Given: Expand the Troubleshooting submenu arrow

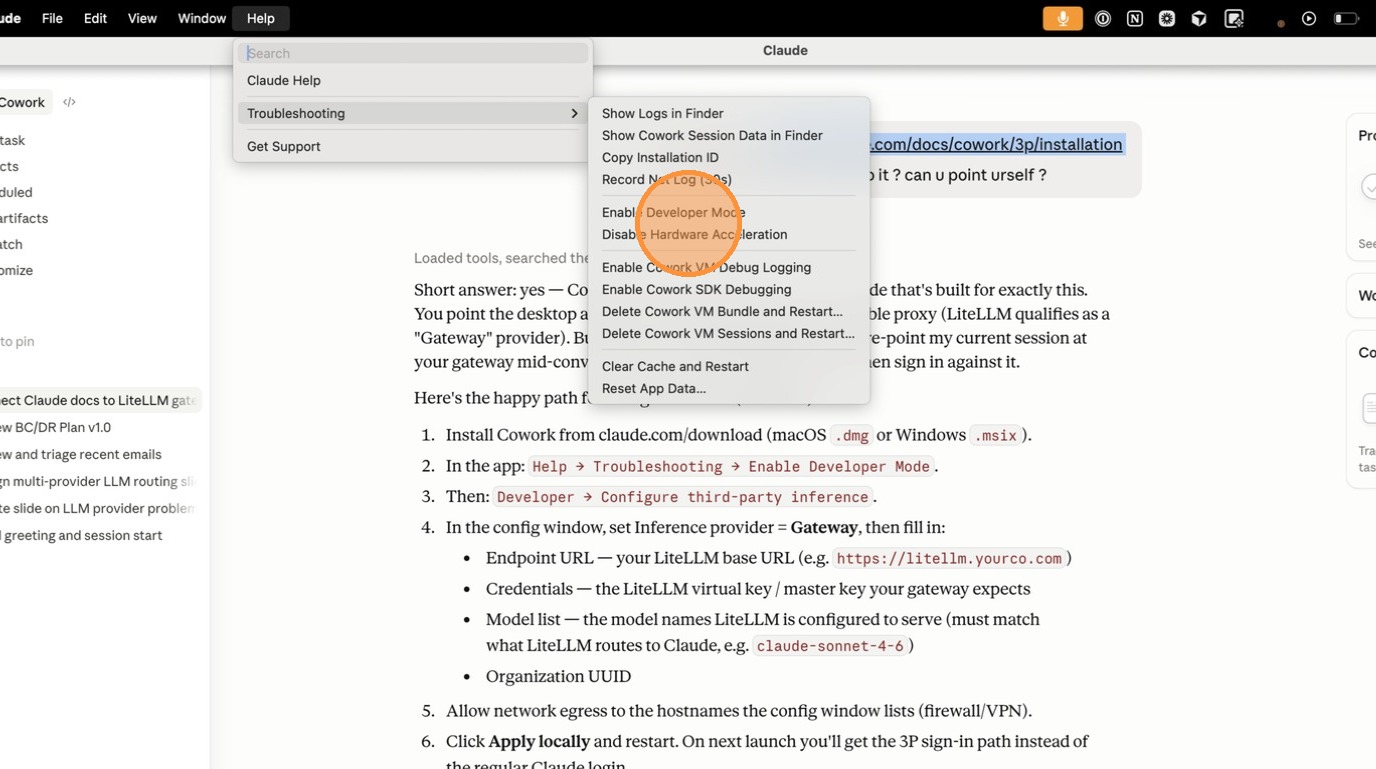Looking at the screenshot, I should (574, 113).
